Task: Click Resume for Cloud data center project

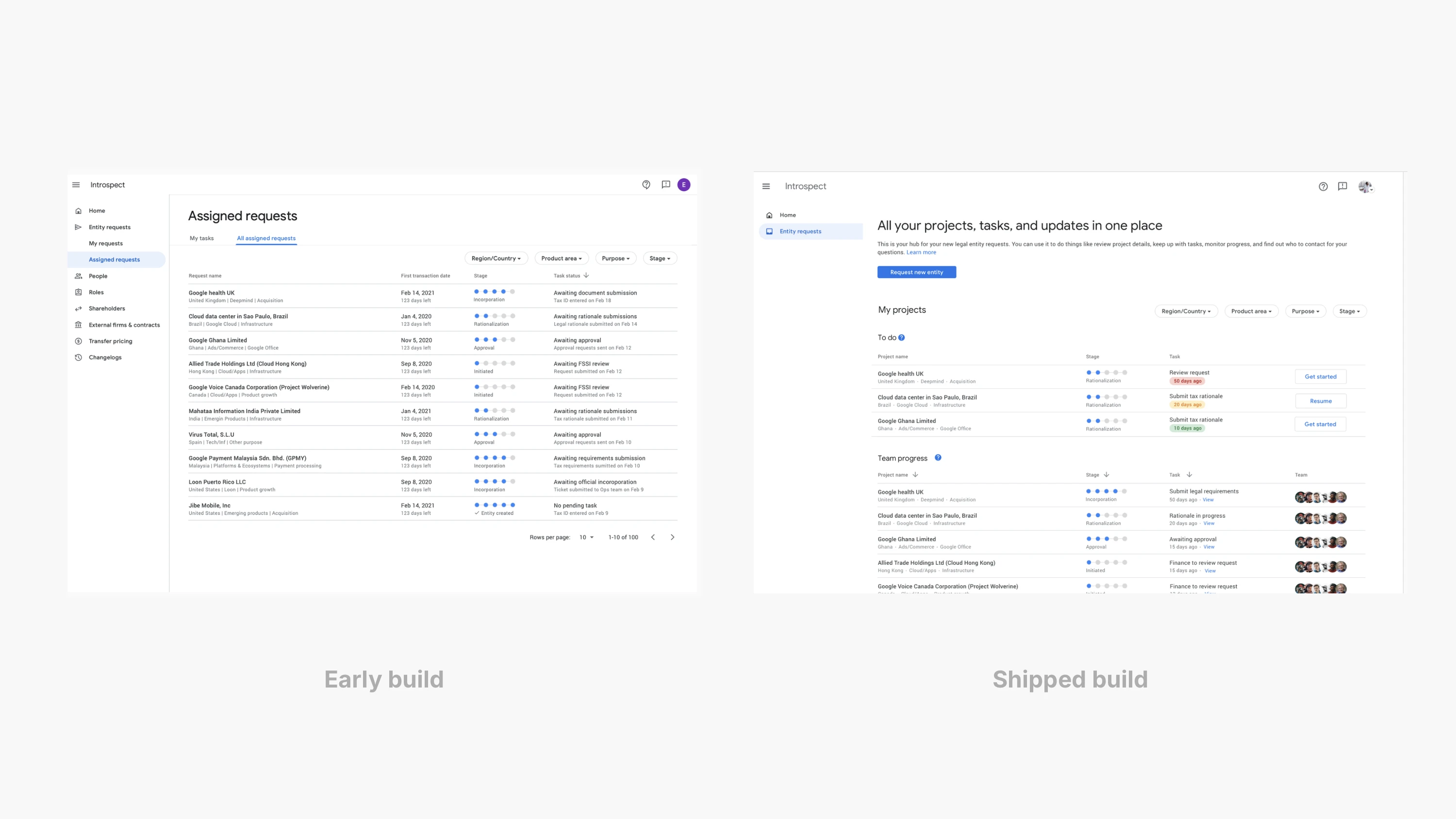Action: tap(1320, 401)
